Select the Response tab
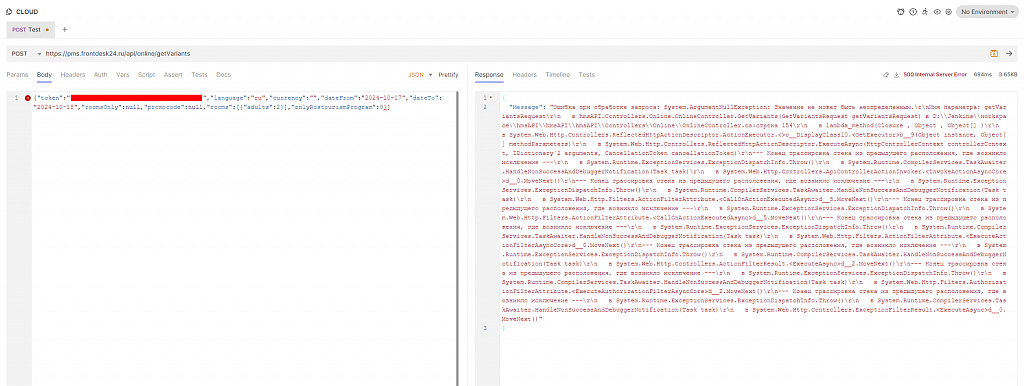Viewport: 1024px width, 386px height. pos(488,74)
